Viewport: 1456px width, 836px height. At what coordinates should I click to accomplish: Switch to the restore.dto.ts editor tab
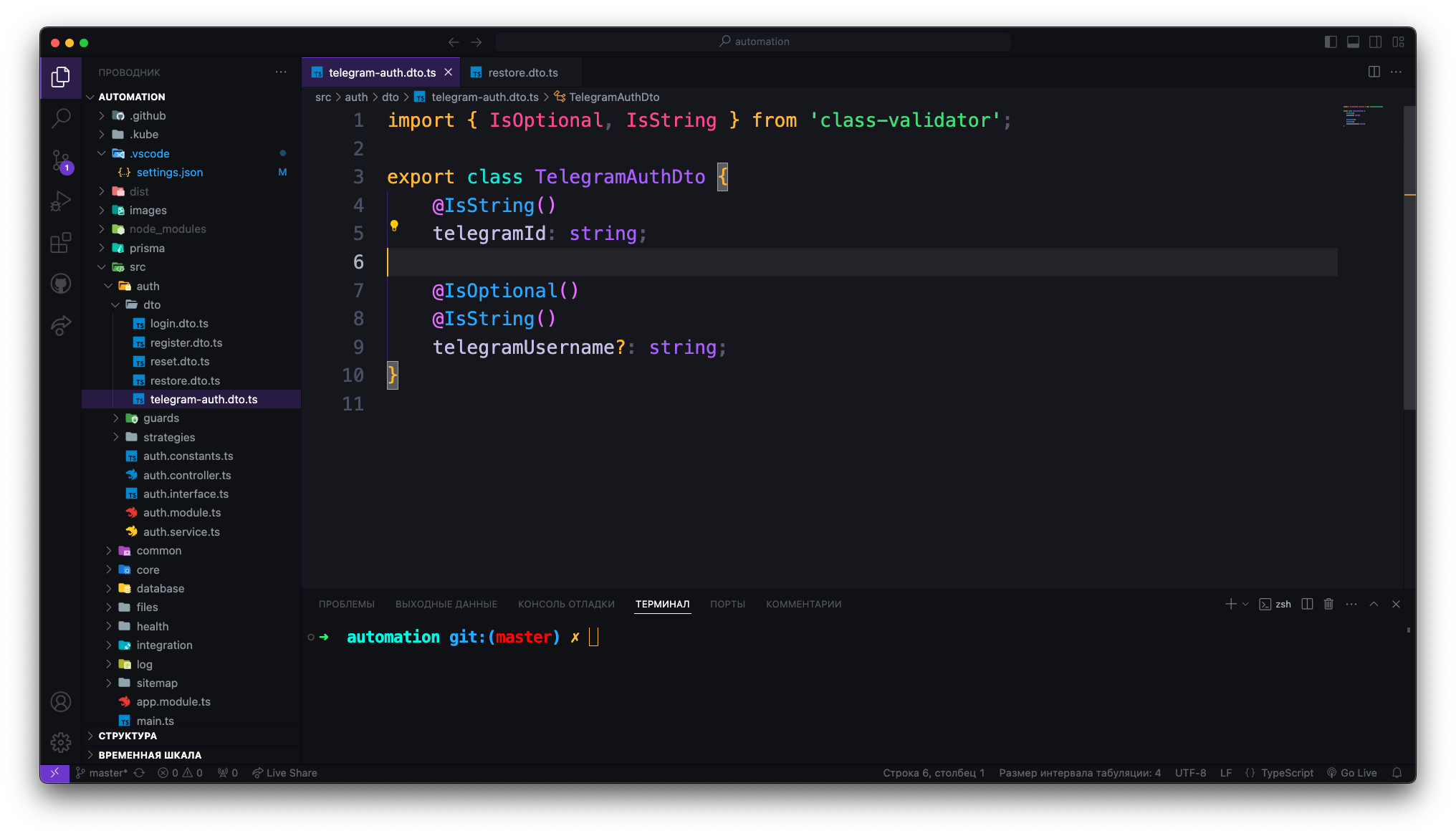coord(522,72)
